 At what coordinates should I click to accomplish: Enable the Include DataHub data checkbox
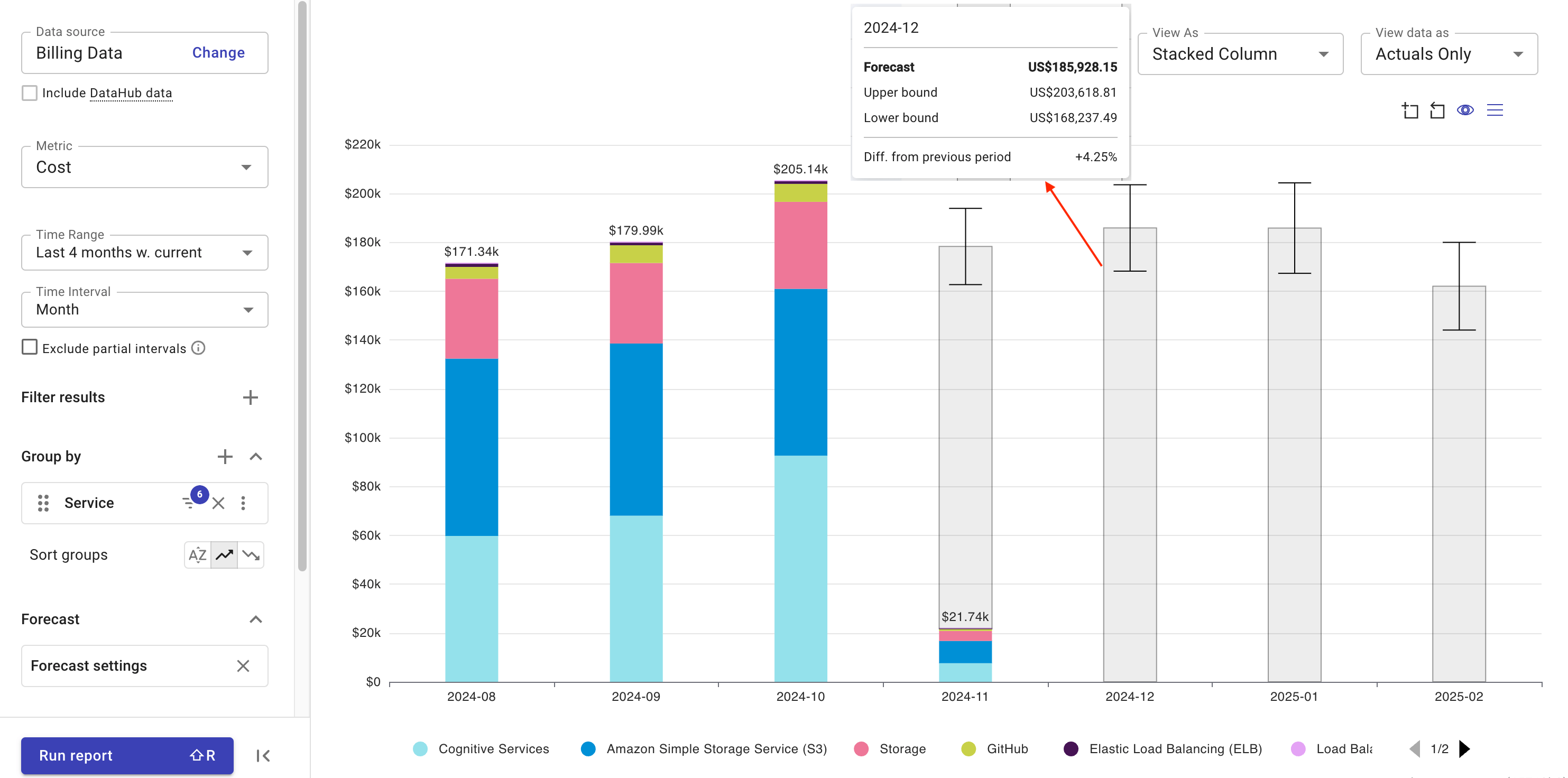(29, 92)
